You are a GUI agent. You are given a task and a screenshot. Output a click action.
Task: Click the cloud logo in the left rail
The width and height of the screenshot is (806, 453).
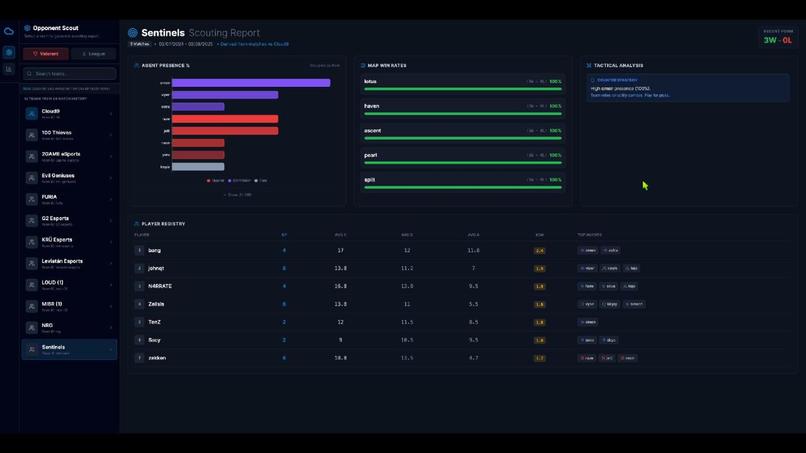coord(9,31)
